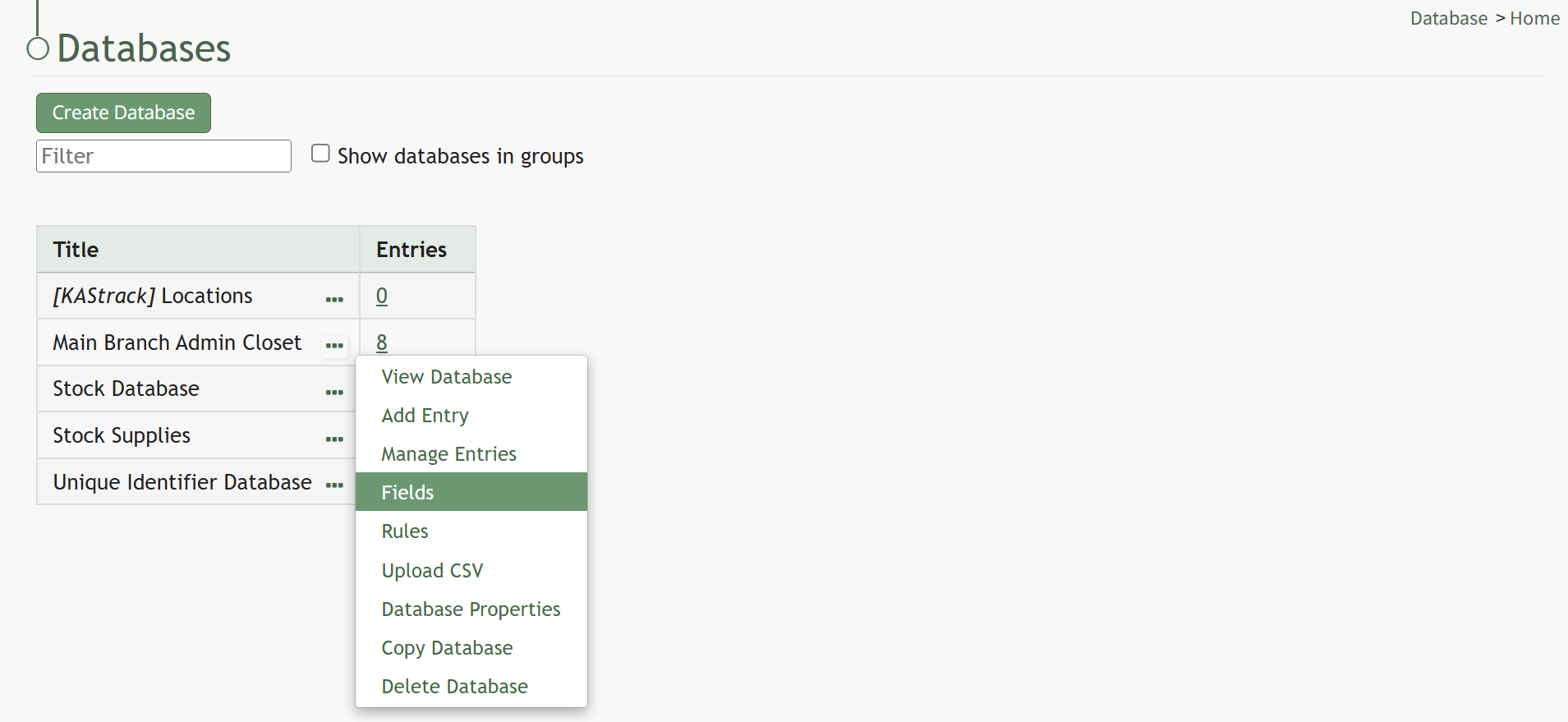The height and width of the screenshot is (722, 1568).
Task: Select Add Entry in the menu
Action: coord(471,415)
